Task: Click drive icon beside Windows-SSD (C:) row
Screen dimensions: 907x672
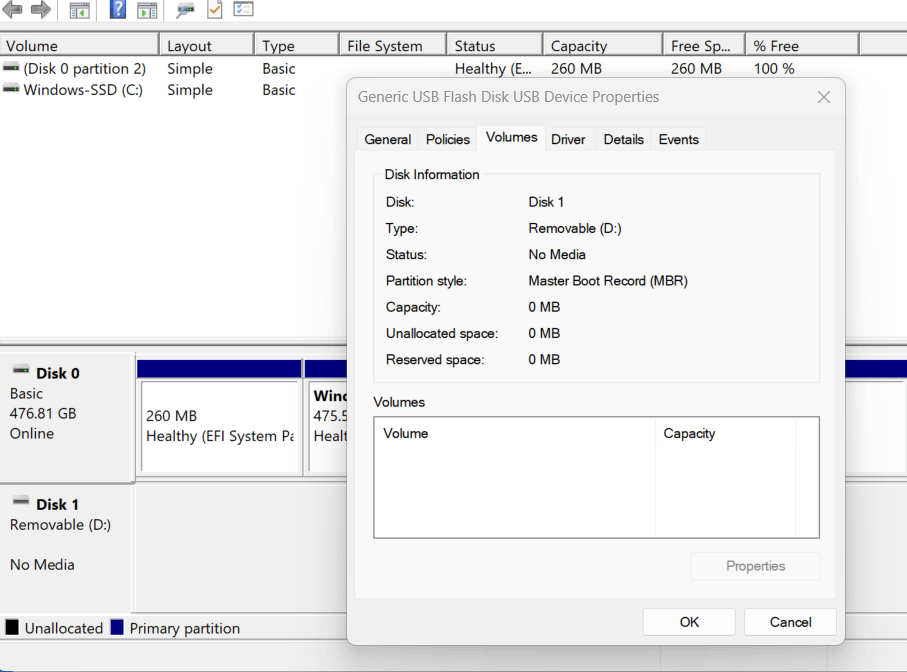Action: 11,90
